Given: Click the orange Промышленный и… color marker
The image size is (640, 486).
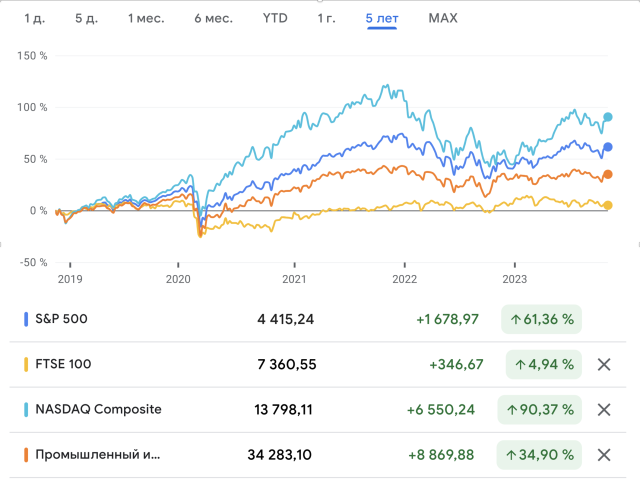Looking at the screenshot, I should click(26, 455).
